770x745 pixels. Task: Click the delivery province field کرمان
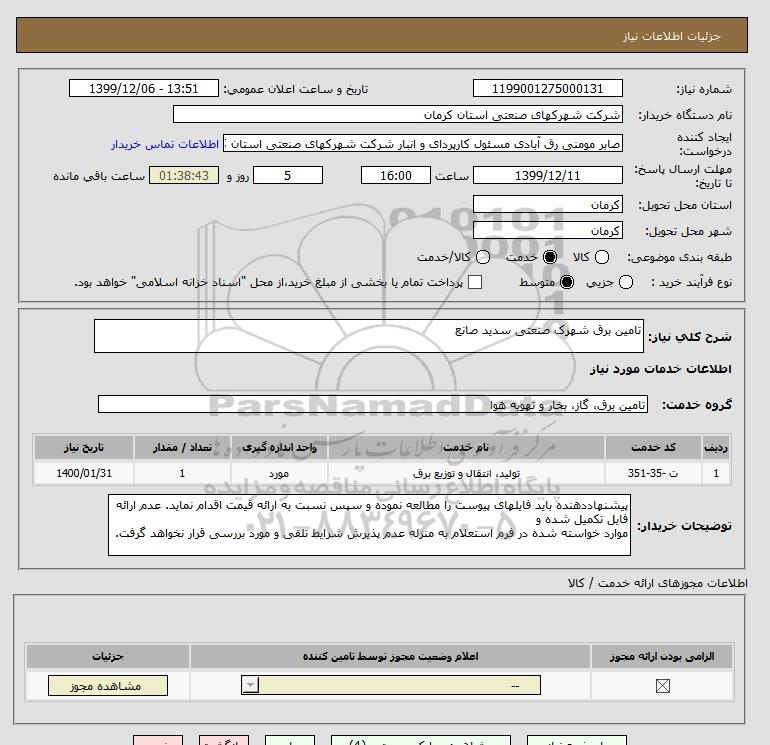tap(548, 204)
